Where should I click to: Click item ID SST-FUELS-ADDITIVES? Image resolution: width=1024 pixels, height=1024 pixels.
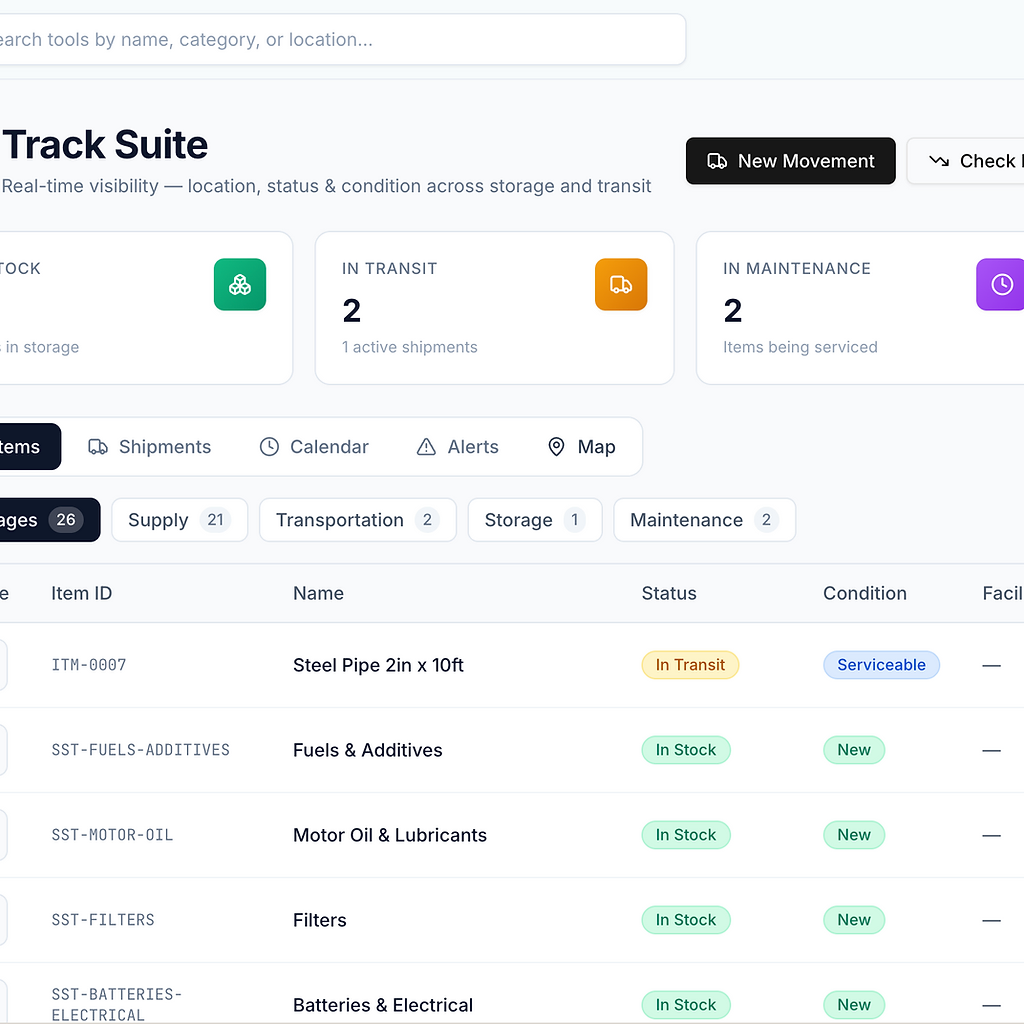tap(140, 750)
